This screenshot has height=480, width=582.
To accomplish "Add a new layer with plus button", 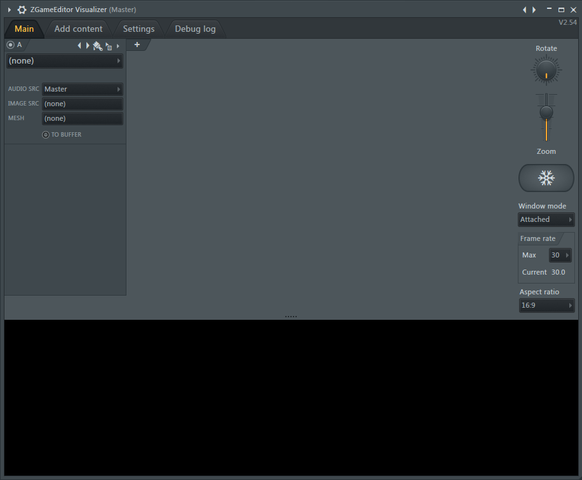I will (137, 45).
